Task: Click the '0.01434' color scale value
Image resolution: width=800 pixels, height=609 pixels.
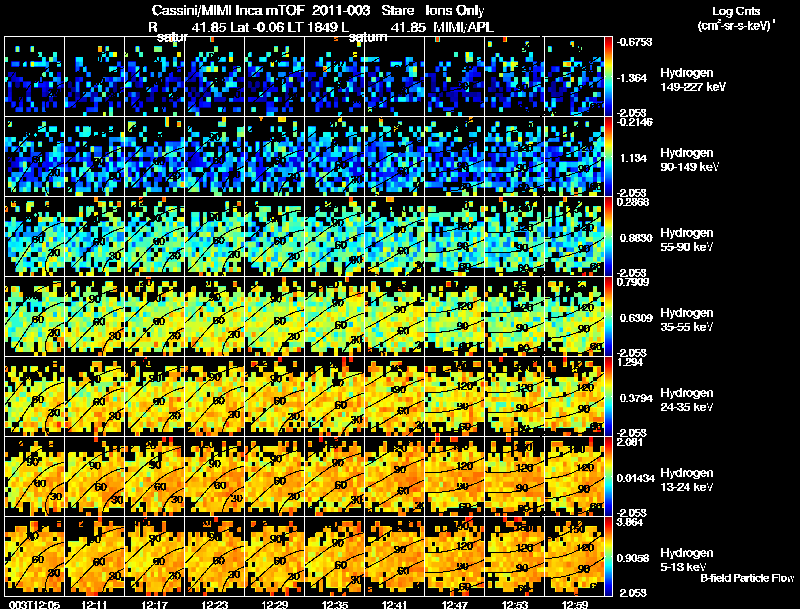Action: [636, 478]
